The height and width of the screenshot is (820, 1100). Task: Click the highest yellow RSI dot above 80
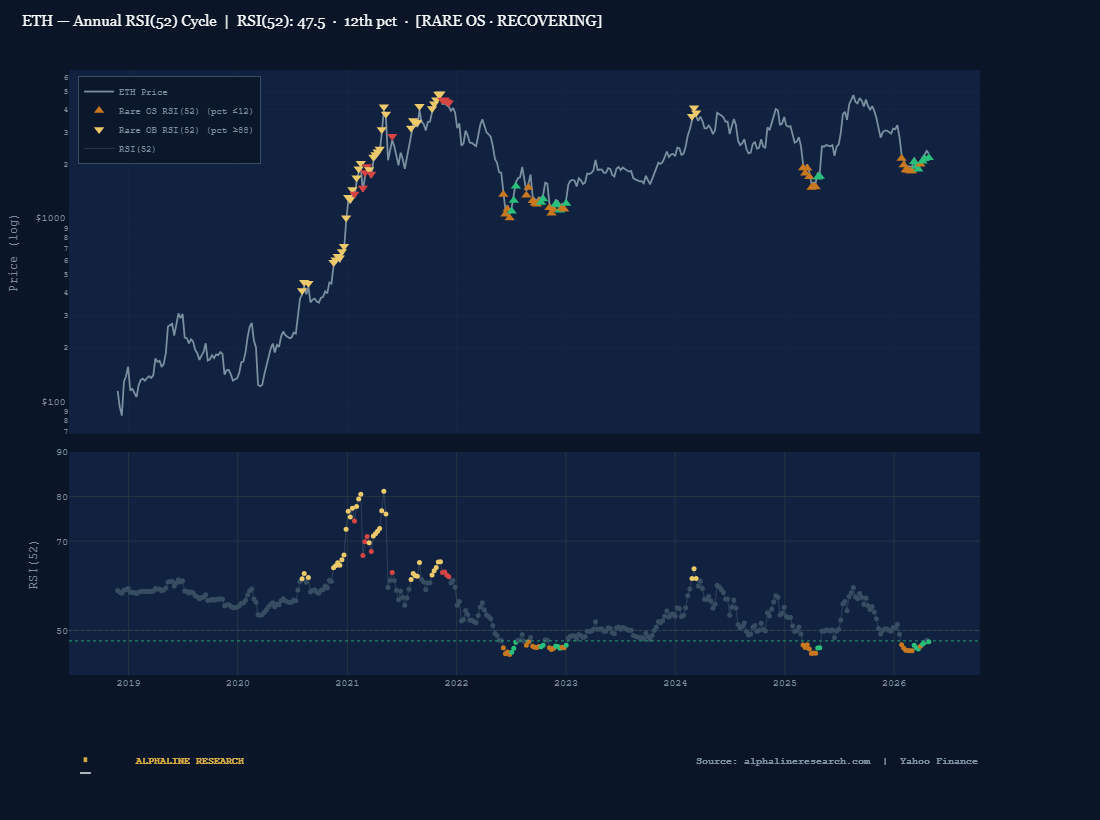click(383, 490)
